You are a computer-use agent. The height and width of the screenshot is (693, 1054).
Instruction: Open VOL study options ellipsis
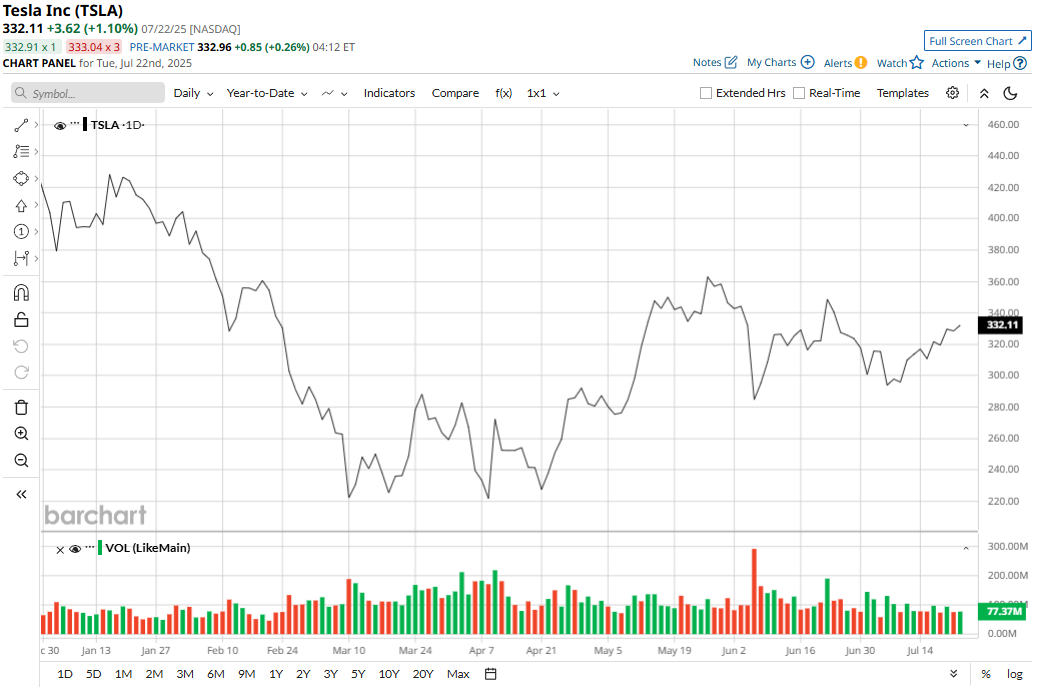(x=90, y=548)
